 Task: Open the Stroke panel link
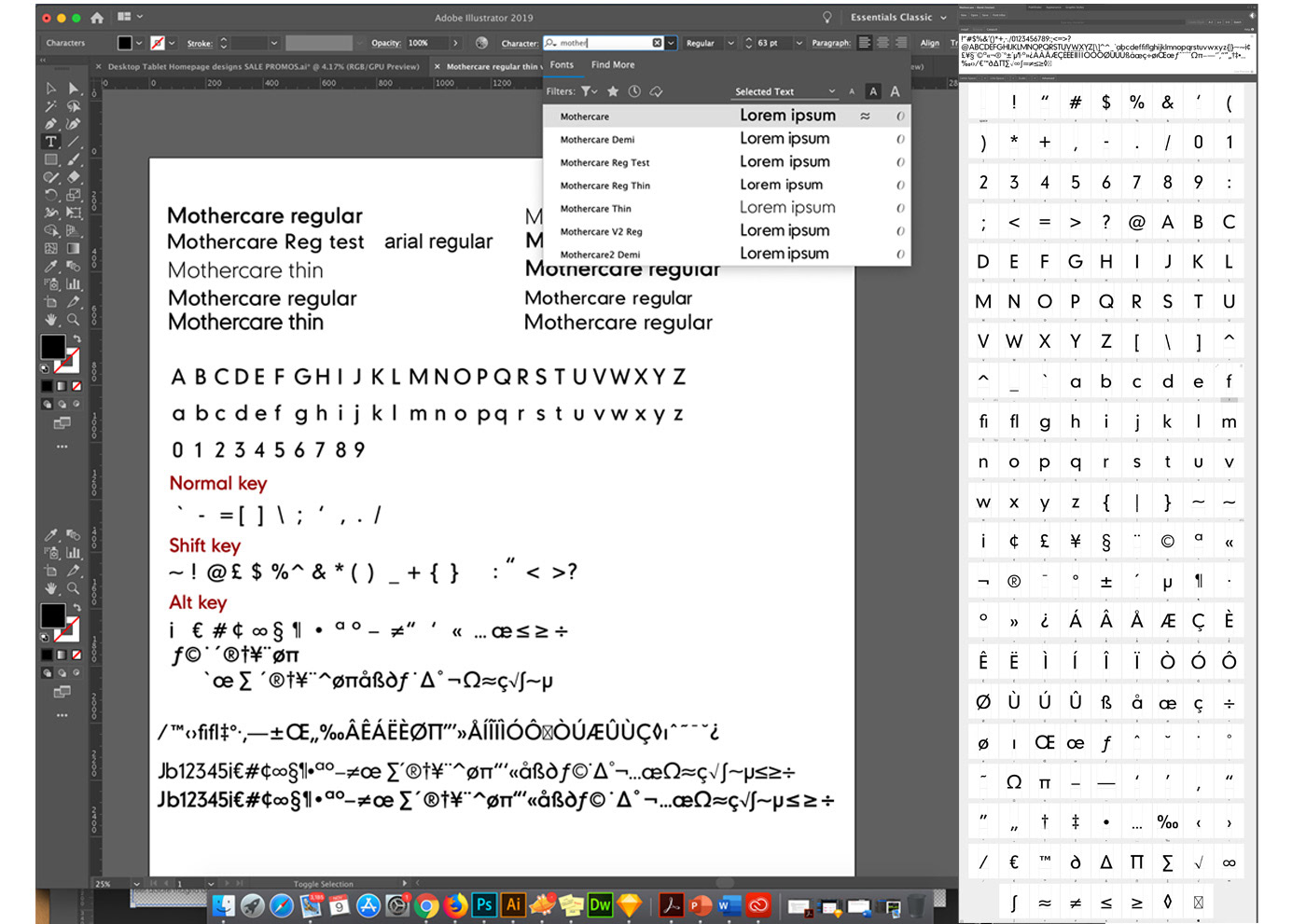[200, 43]
